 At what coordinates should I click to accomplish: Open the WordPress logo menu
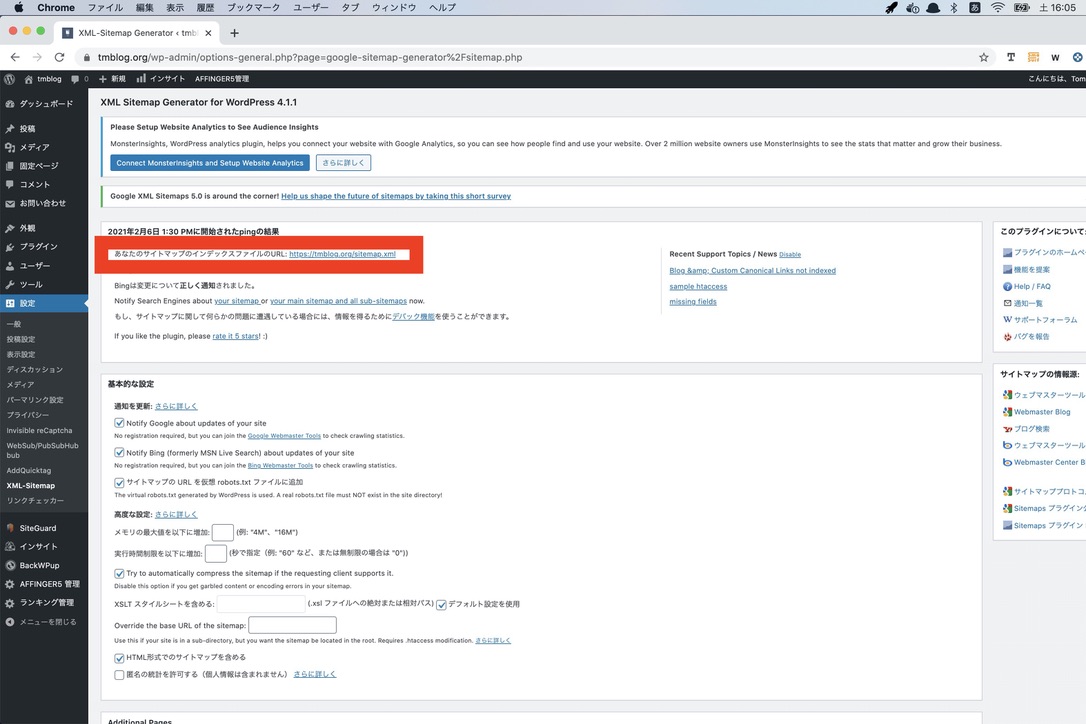[x=10, y=79]
